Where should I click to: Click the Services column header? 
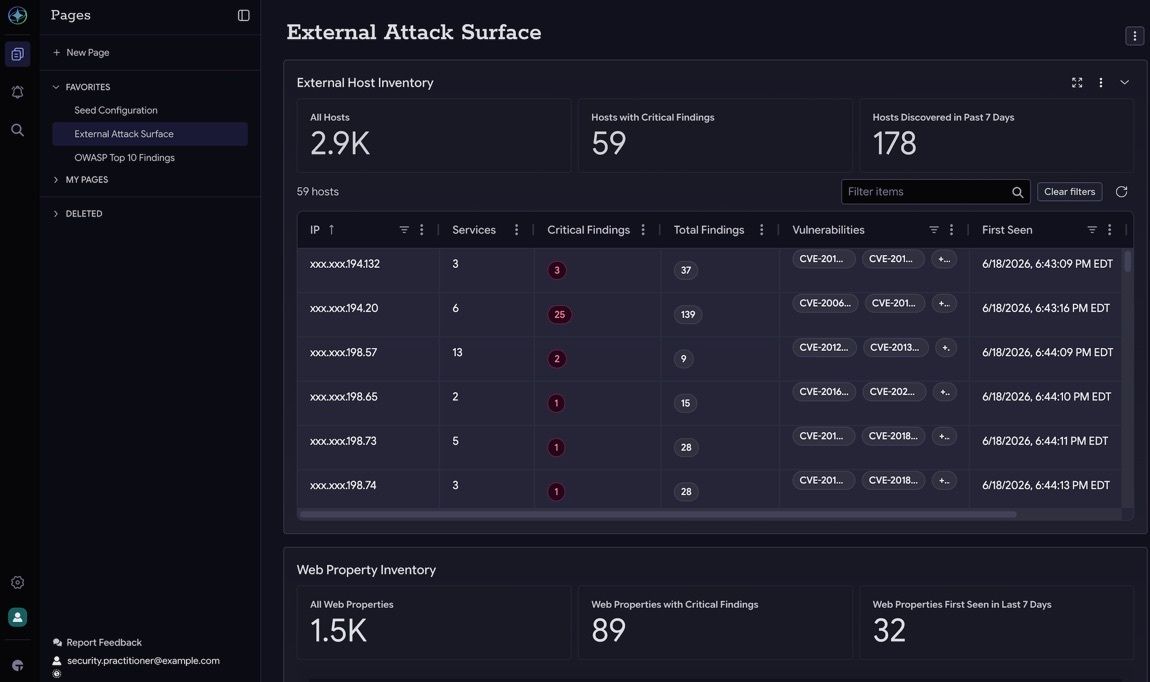click(474, 230)
